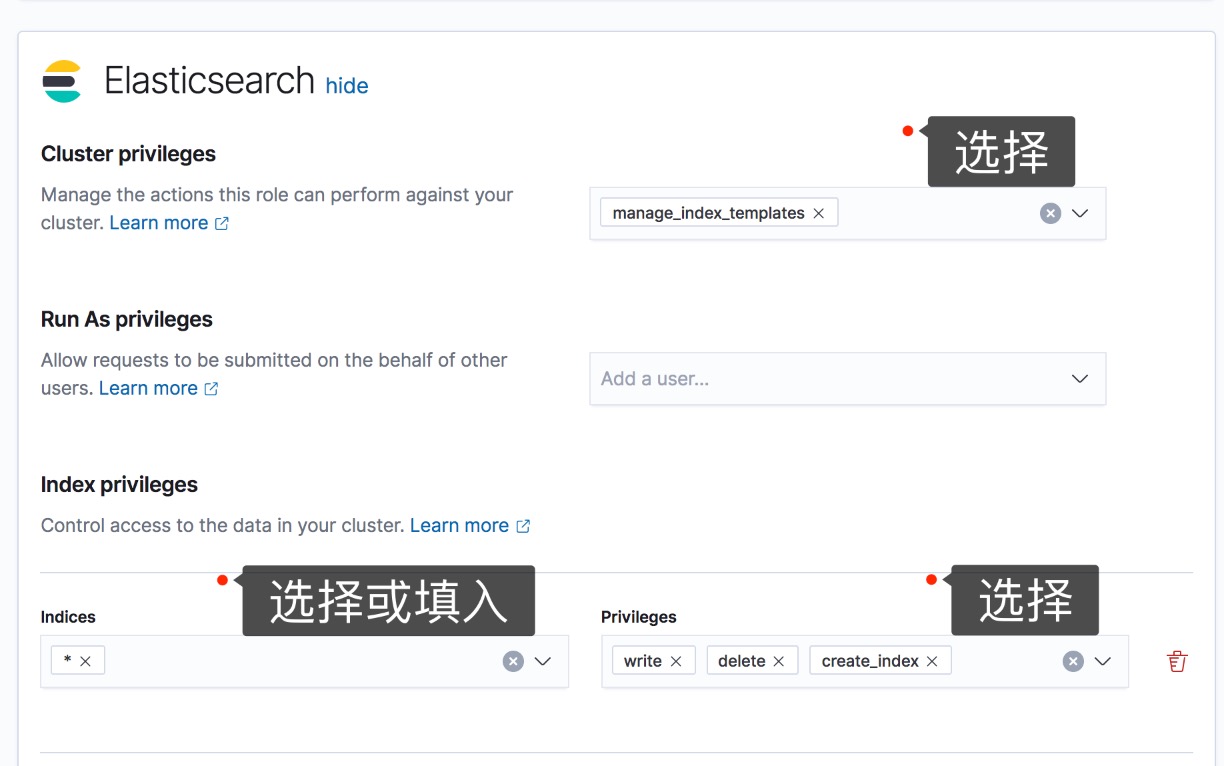This screenshot has height=766, width=1224.
Task: Click the Run As privileges Learn more link
Action: pos(148,388)
